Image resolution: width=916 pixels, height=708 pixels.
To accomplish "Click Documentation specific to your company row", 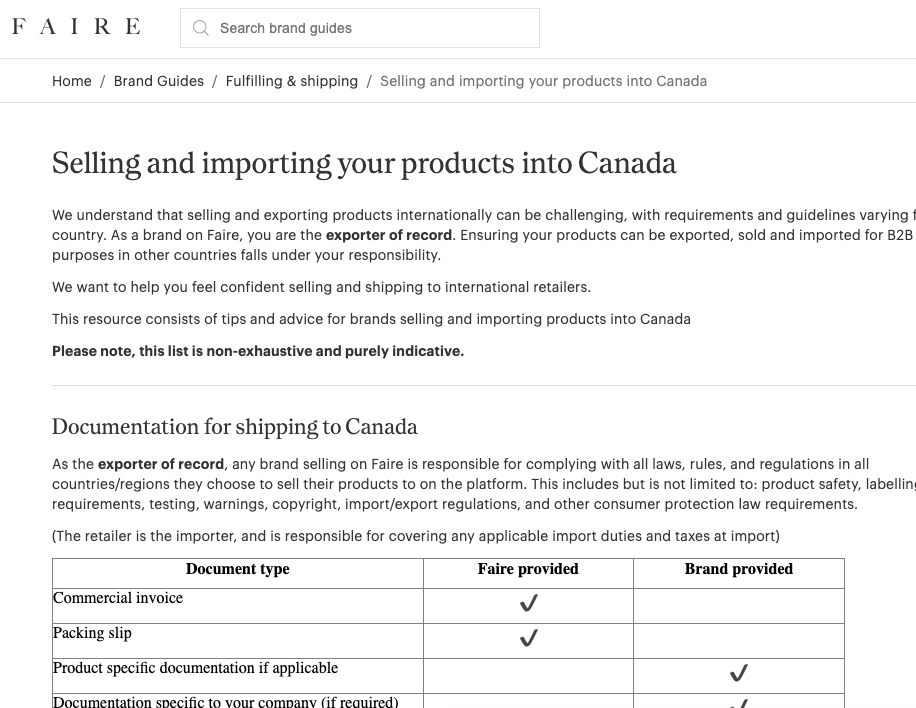I will click(x=226, y=702).
